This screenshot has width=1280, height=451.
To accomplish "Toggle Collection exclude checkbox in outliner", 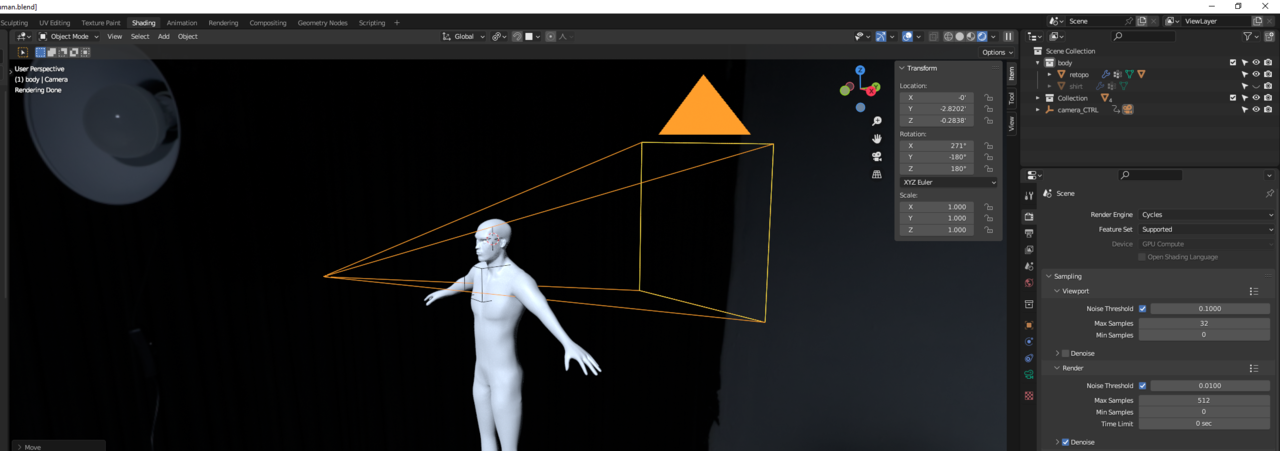I will (1233, 98).
